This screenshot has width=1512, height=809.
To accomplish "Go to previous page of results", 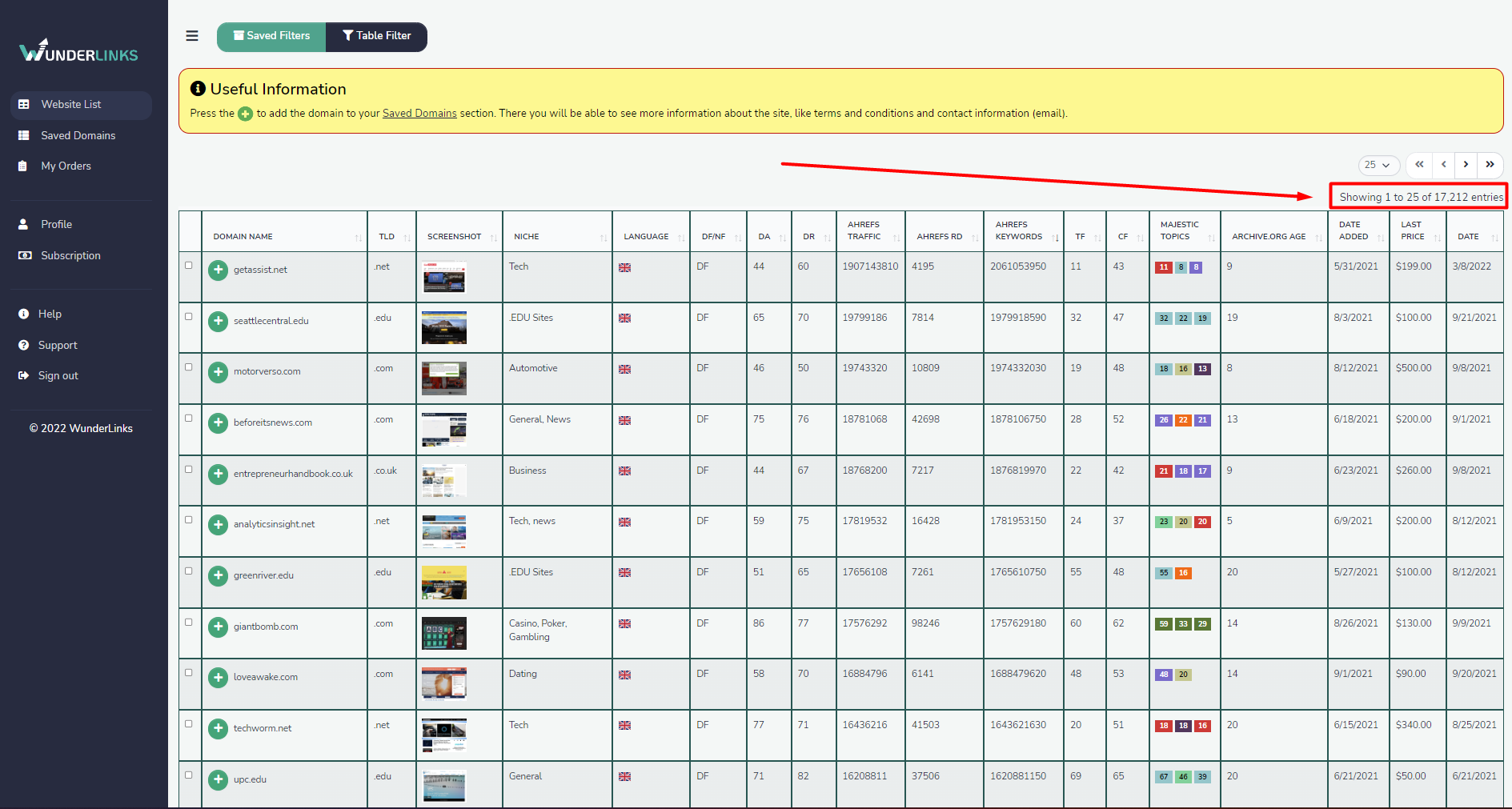I will click(1443, 165).
